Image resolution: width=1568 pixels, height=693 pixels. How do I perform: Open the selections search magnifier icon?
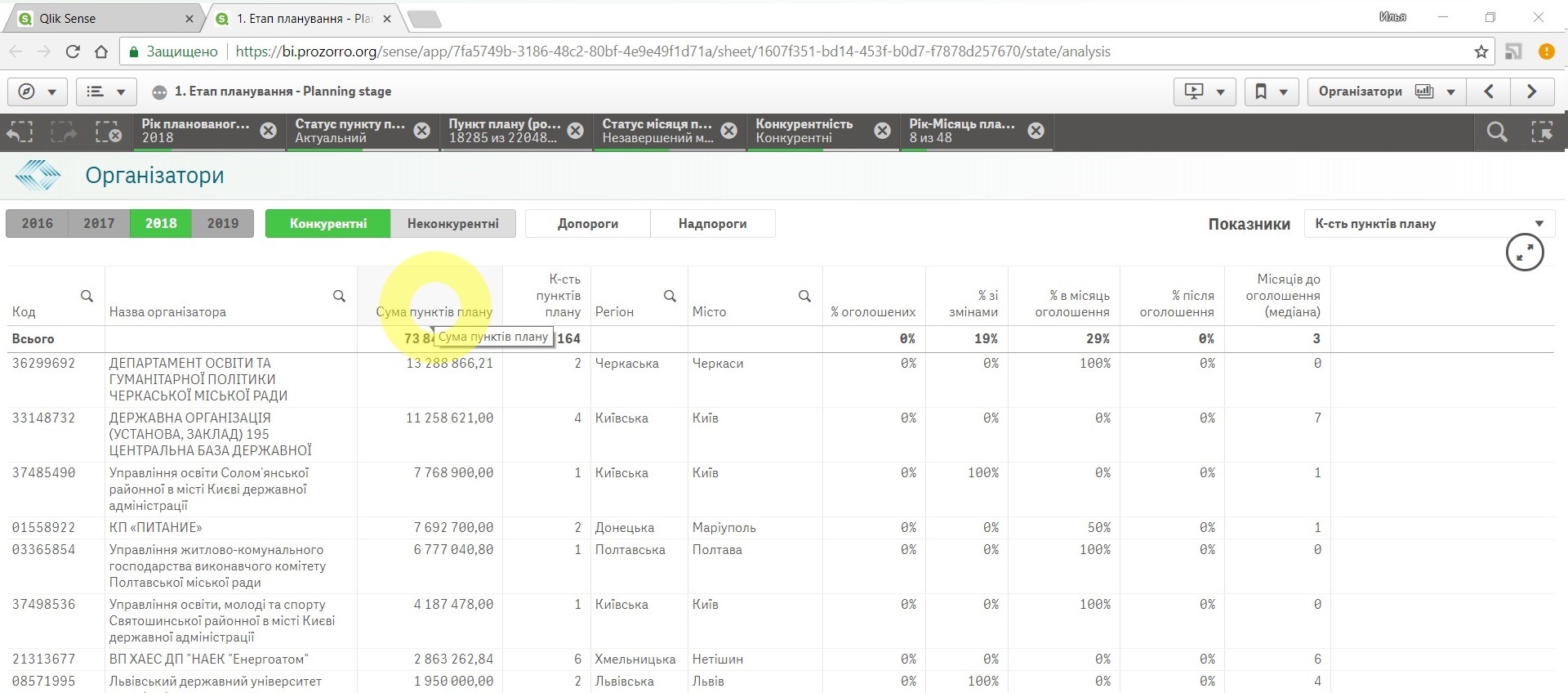(1496, 132)
